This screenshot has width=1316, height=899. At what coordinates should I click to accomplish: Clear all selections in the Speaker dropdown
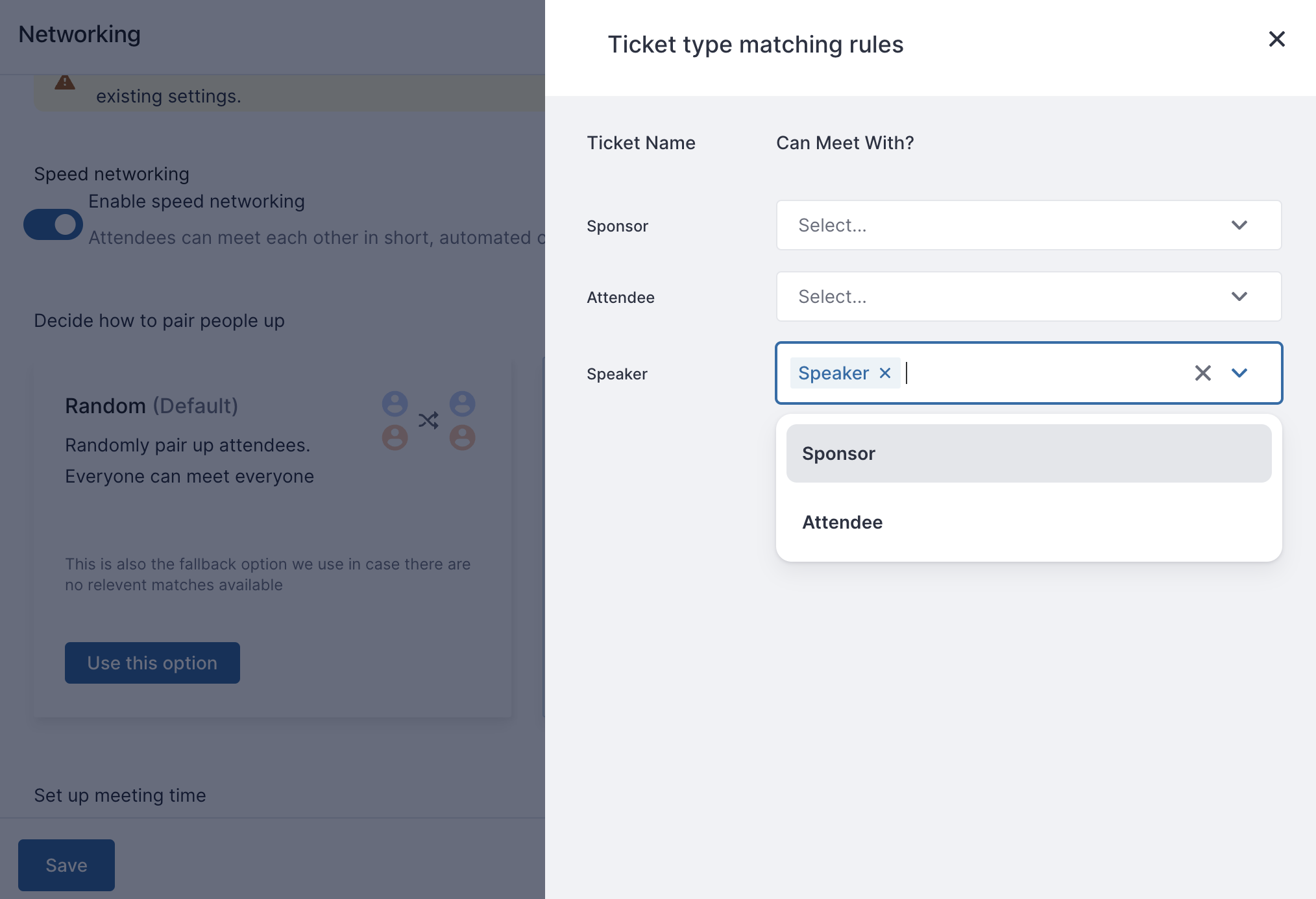(1202, 373)
